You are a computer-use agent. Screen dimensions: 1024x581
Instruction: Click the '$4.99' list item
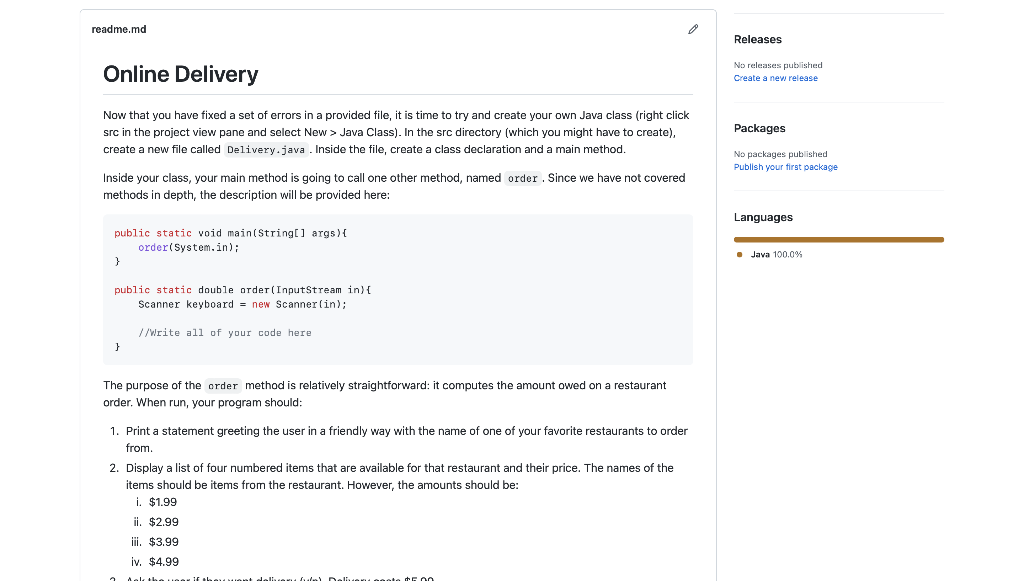pos(163,562)
